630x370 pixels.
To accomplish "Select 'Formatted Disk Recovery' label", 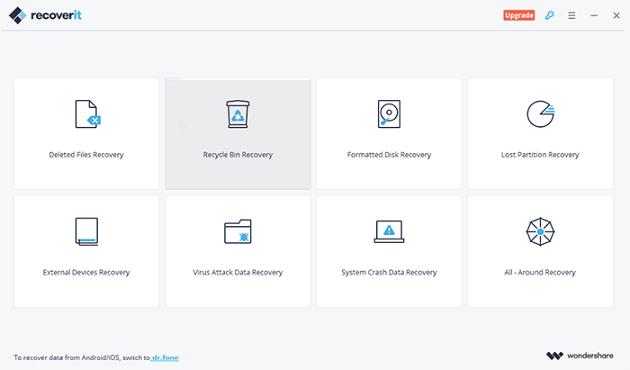I will point(389,155).
